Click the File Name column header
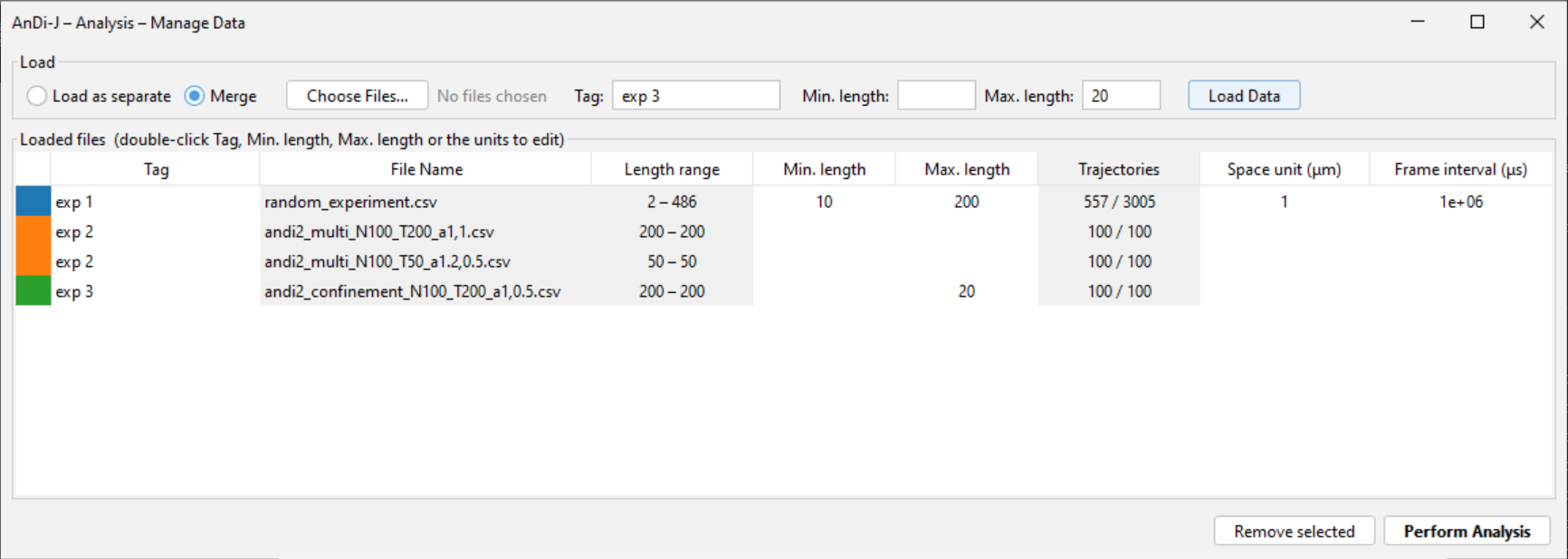 (x=425, y=169)
